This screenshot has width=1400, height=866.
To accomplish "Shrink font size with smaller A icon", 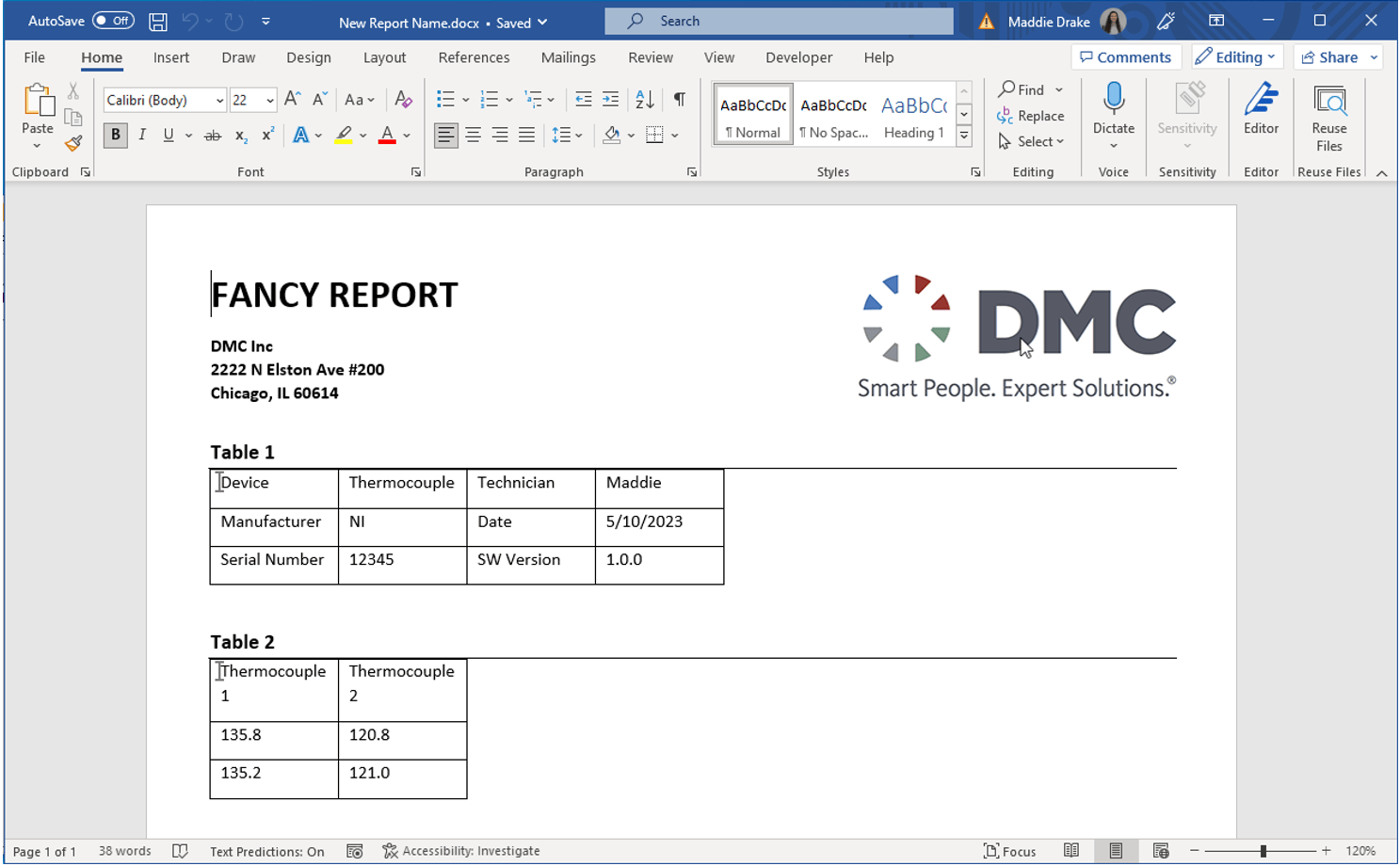I will click(319, 99).
